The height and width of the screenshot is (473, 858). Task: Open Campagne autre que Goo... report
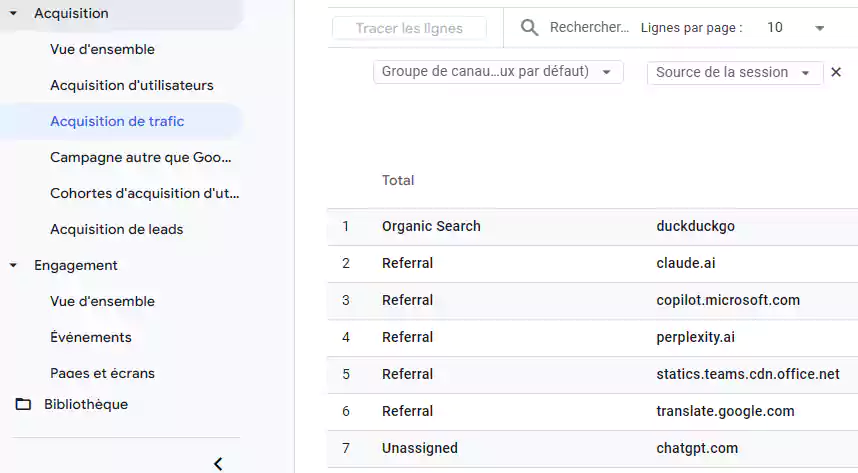[x=141, y=158]
